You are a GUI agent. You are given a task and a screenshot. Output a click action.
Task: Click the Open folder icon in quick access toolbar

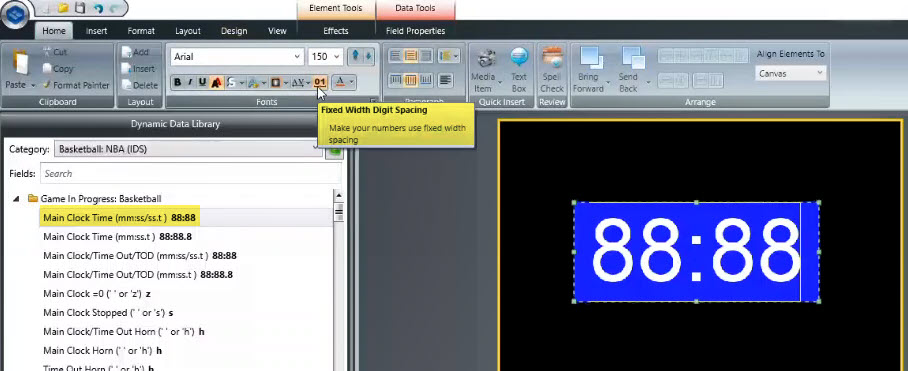click(x=63, y=8)
